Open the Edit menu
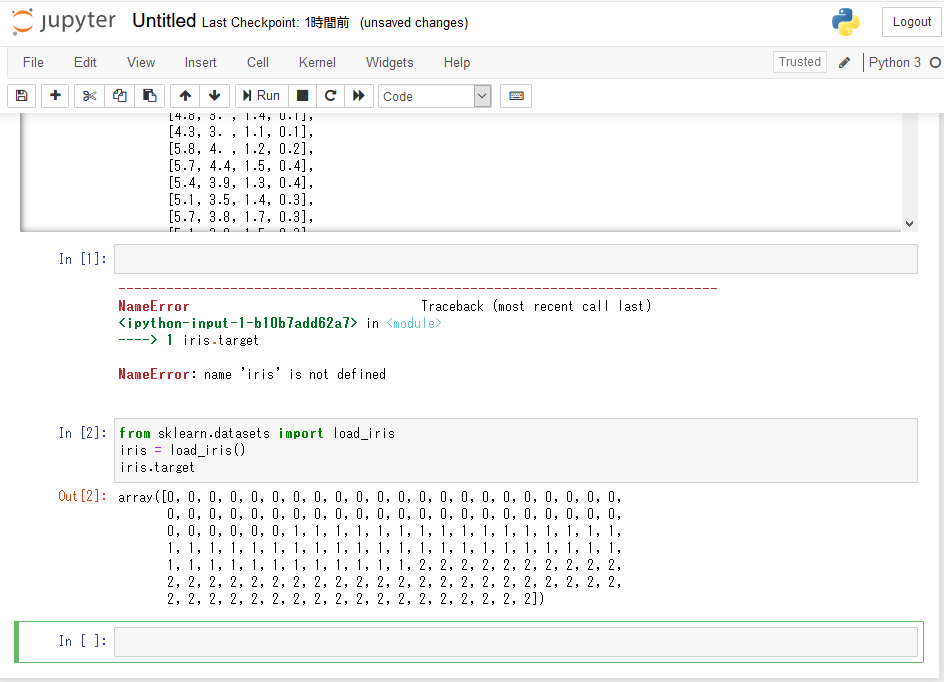Viewport: 944px width, 682px height. (x=85, y=63)
